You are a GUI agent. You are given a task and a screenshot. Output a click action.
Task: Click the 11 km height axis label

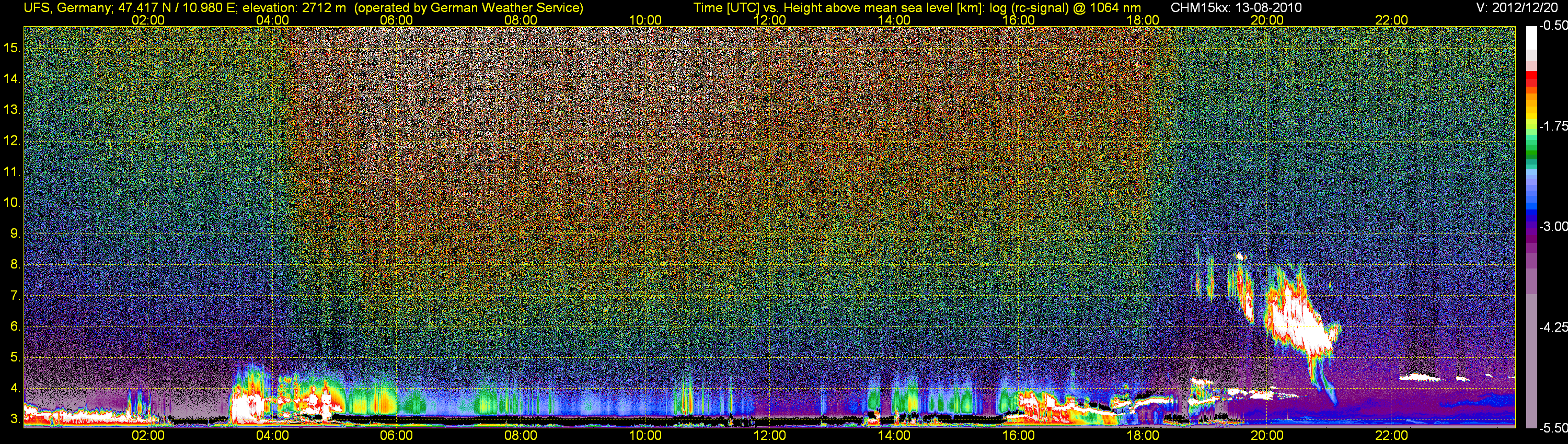(12, 171)
